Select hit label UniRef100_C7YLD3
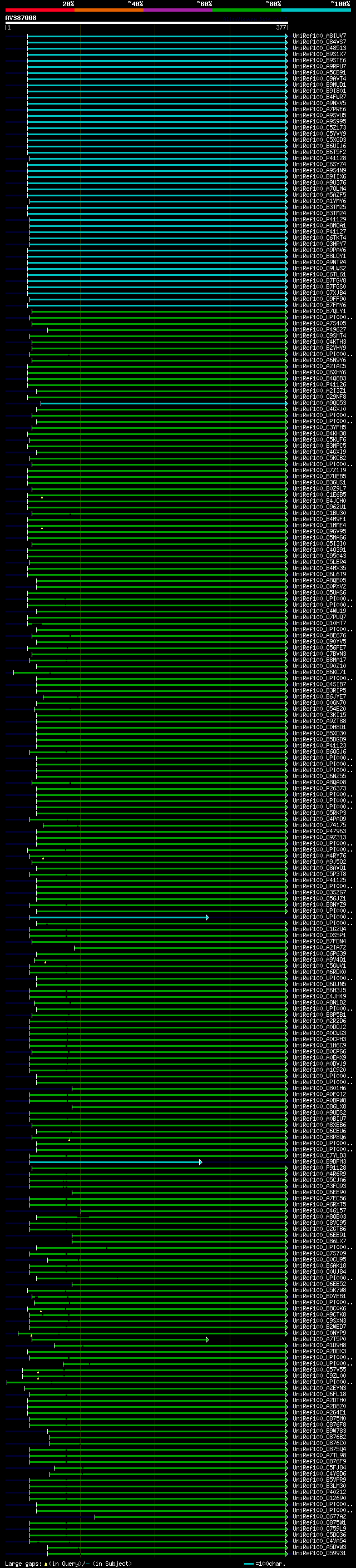 [319, 1156]
